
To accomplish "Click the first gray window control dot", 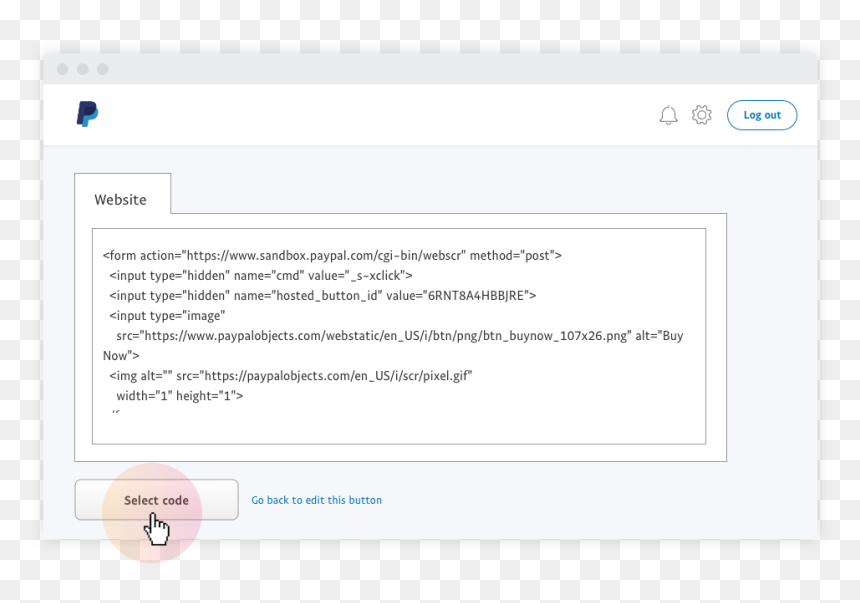I will coord(63,69).
